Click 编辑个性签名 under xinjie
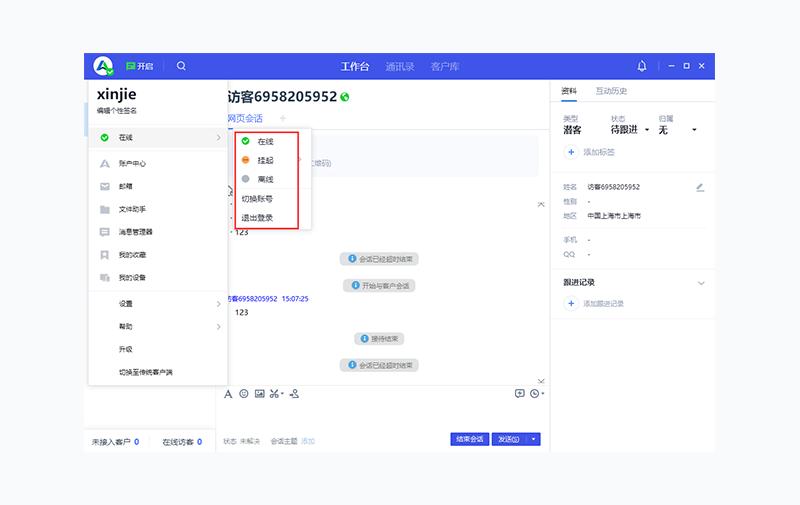Viewport: 800px width, 505px height. point(117,111)
